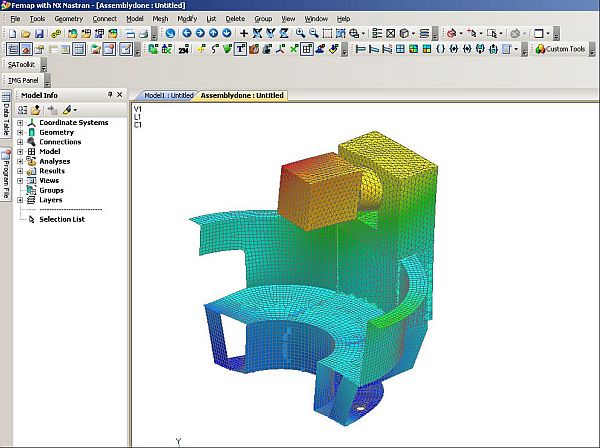The width and height of the screenshot is (600, 448).
Task: Open the Mesh menu
Action: [160, 19]
